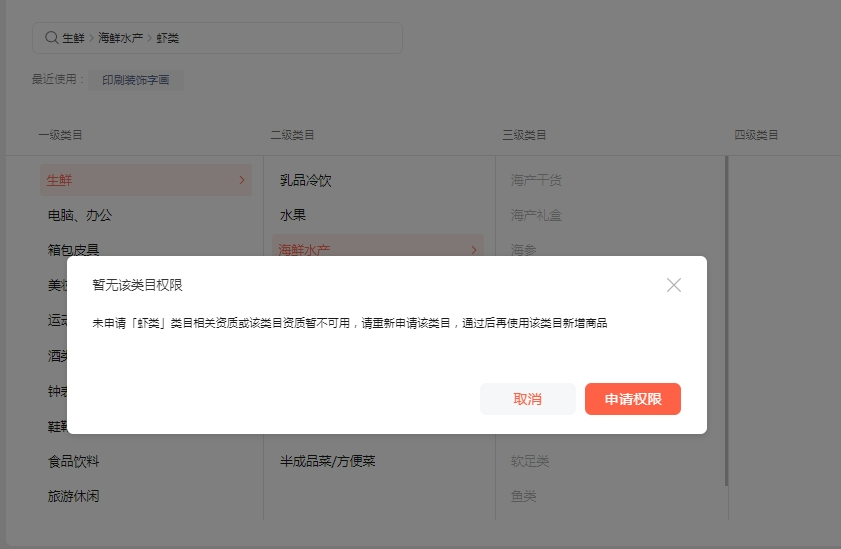Image resolution: width=841 pixels, height=549 pixels.
Task: Click the dialog title 暂无该类目权限
Action: point(137,285)
